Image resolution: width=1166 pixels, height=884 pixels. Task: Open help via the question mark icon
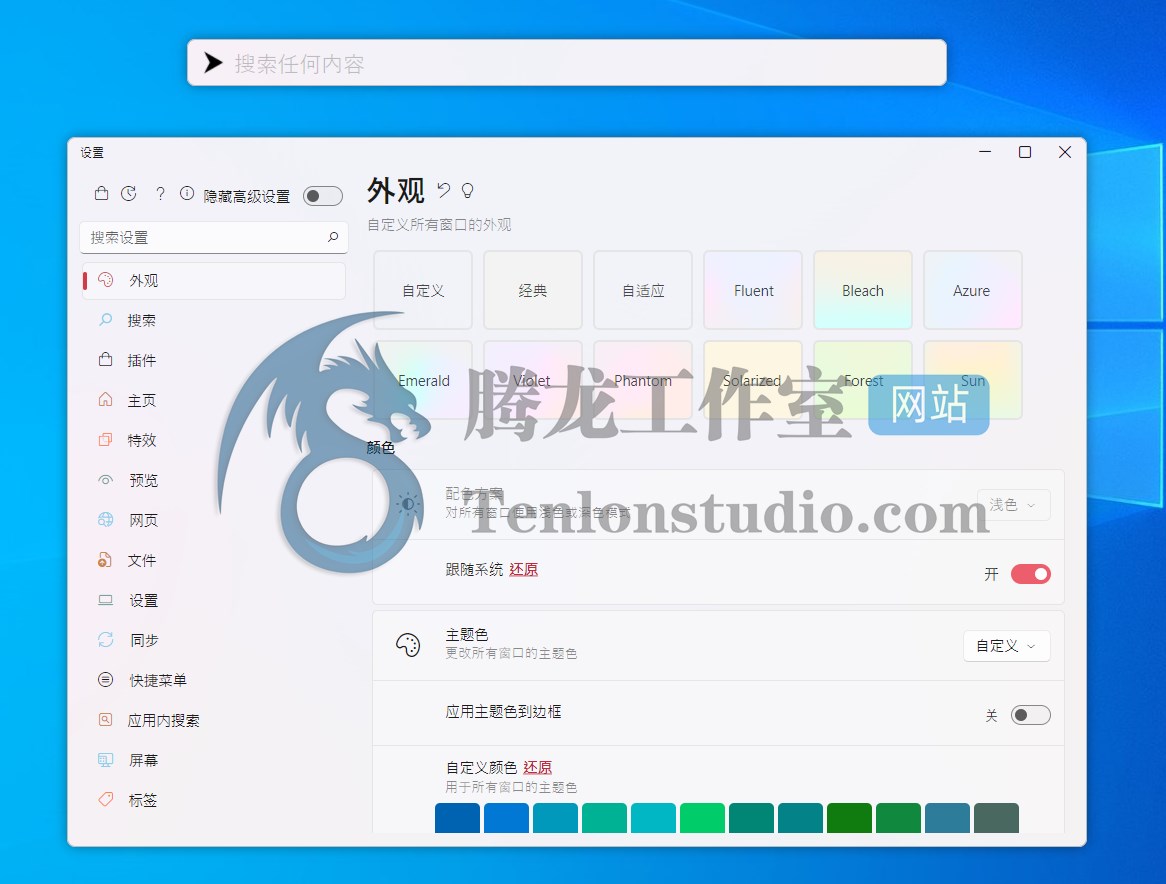[x=160, y=194]
